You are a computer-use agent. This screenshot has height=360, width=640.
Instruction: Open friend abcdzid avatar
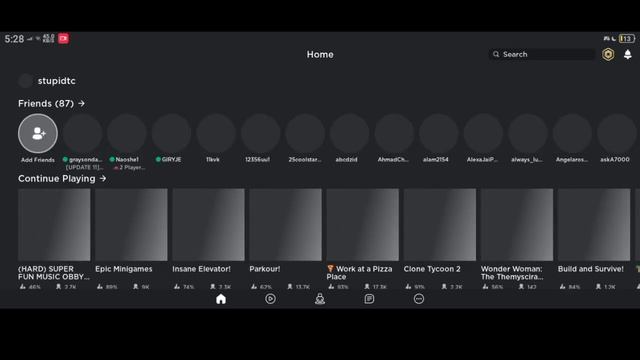[x=349, y=133]
